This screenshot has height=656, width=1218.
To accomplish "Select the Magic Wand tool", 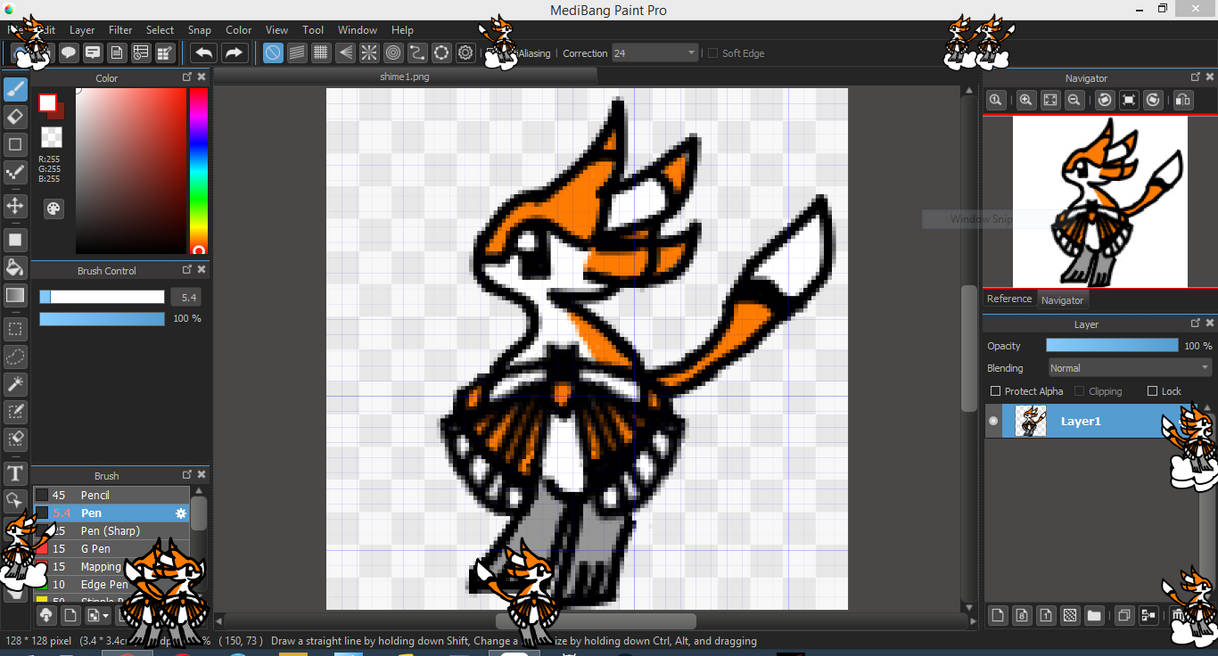I will pos(15,384).
